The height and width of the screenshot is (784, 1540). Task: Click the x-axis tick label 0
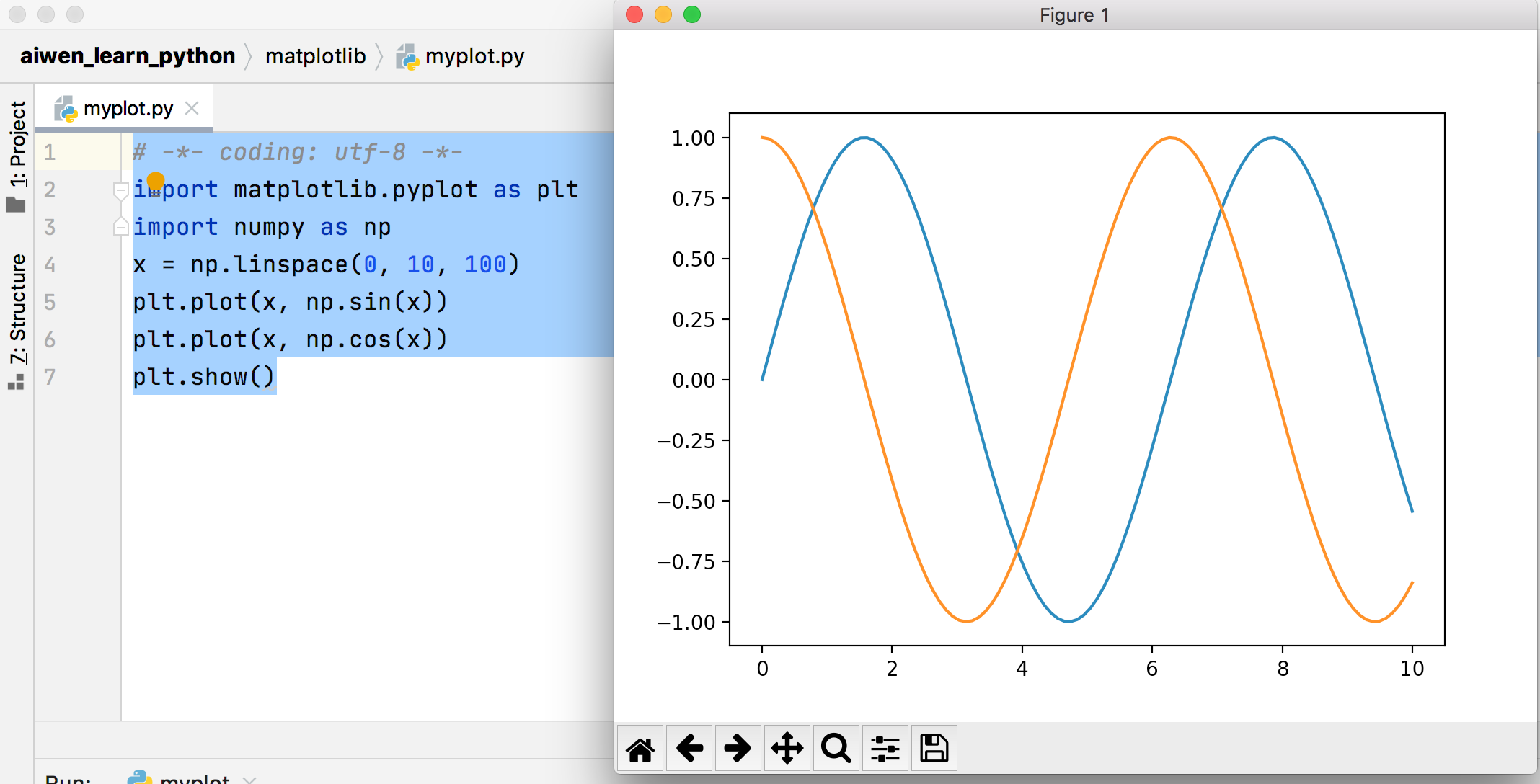[x=762, y=669]
